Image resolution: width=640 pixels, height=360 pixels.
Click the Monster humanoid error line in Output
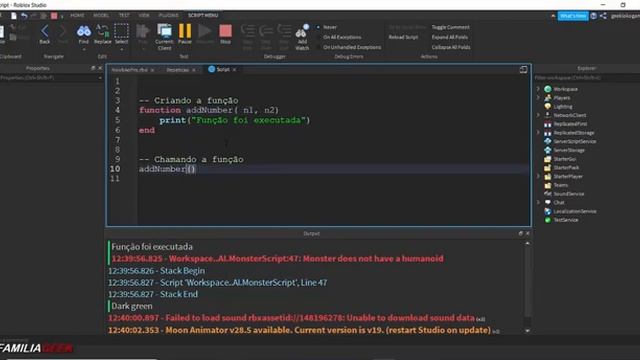coord(278,259)
